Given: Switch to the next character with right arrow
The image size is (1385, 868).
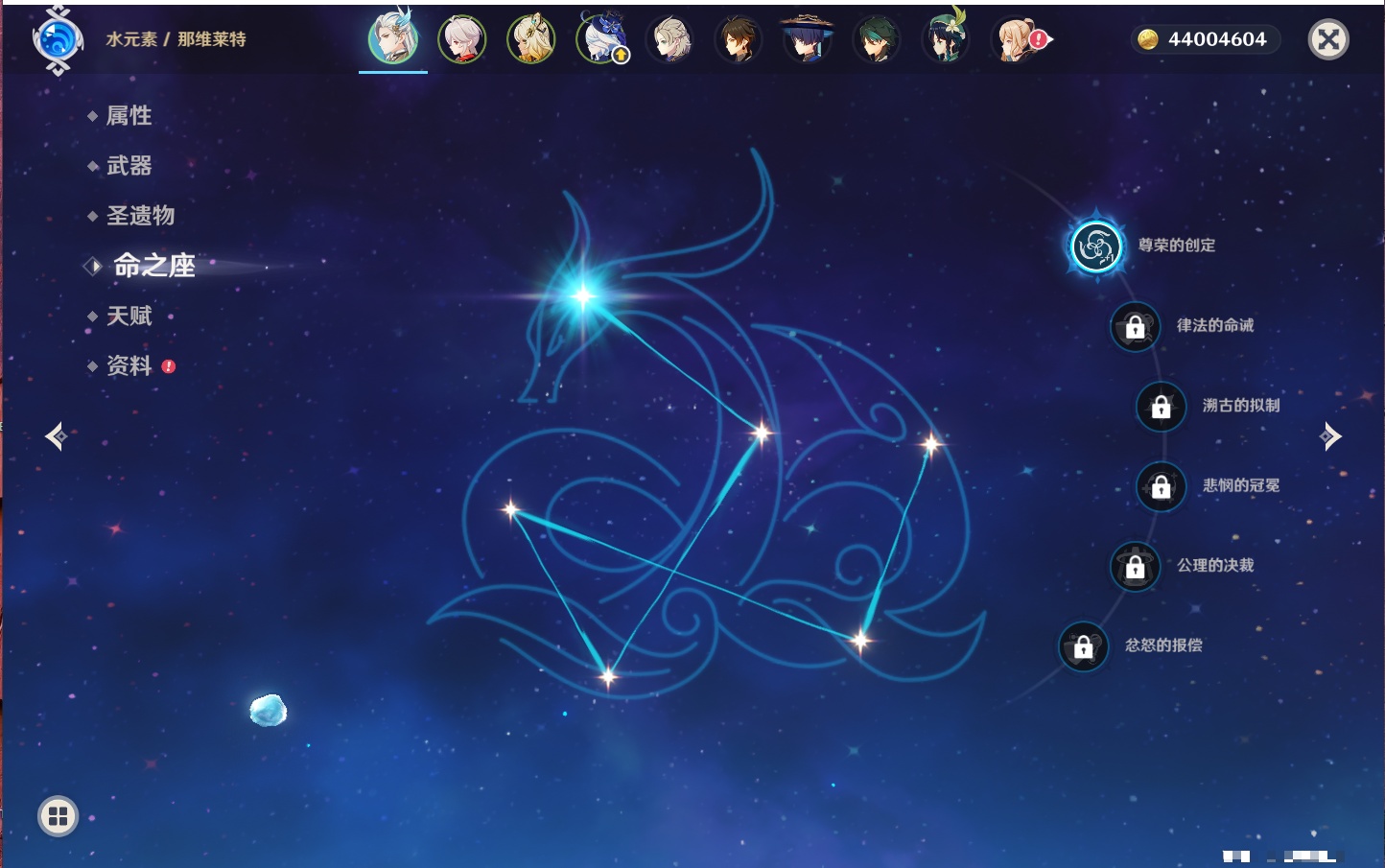Looking at the screenshot, I should (1330, 436).
